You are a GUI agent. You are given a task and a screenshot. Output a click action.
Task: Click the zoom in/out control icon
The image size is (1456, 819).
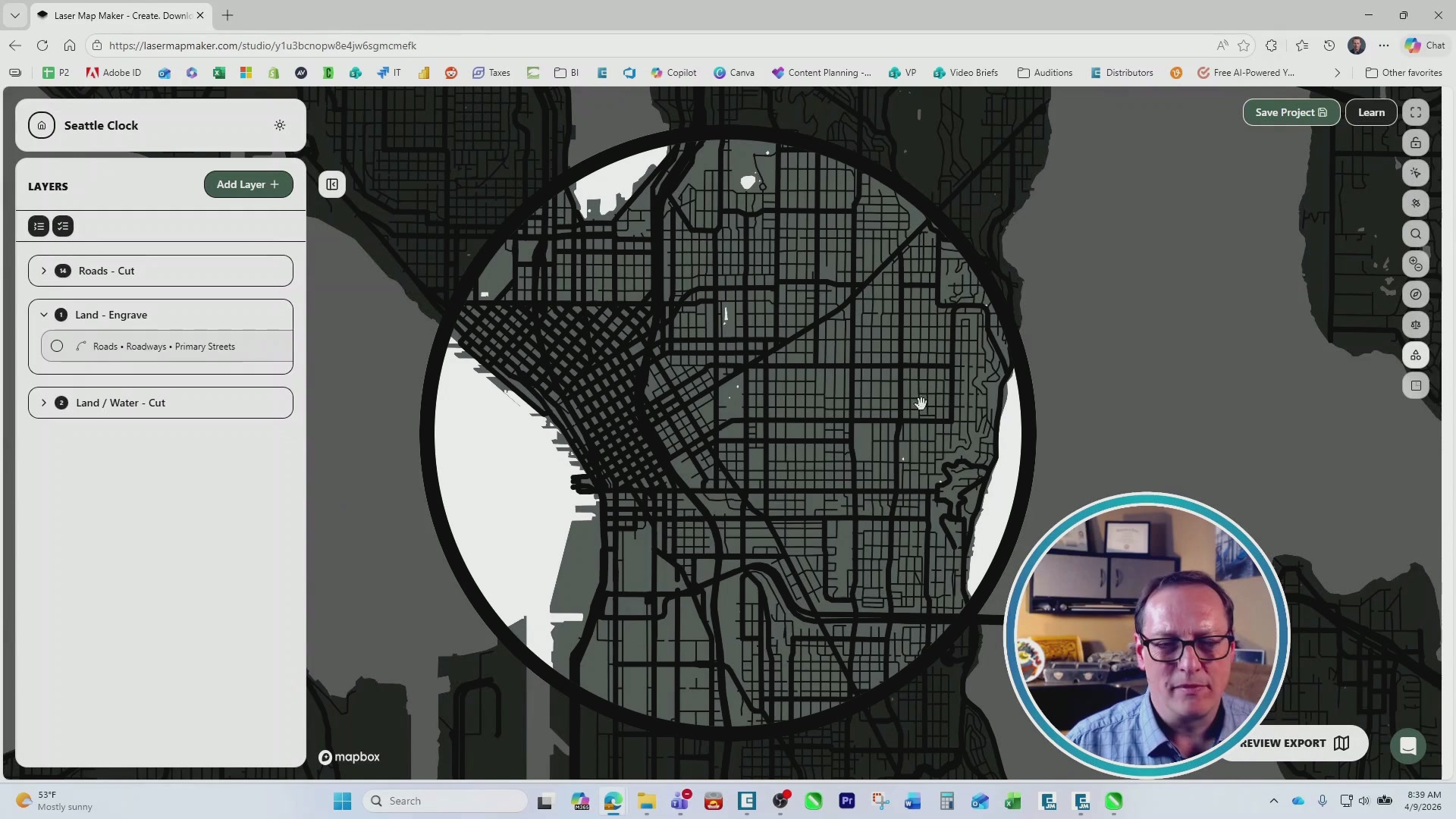[1415, 263]
